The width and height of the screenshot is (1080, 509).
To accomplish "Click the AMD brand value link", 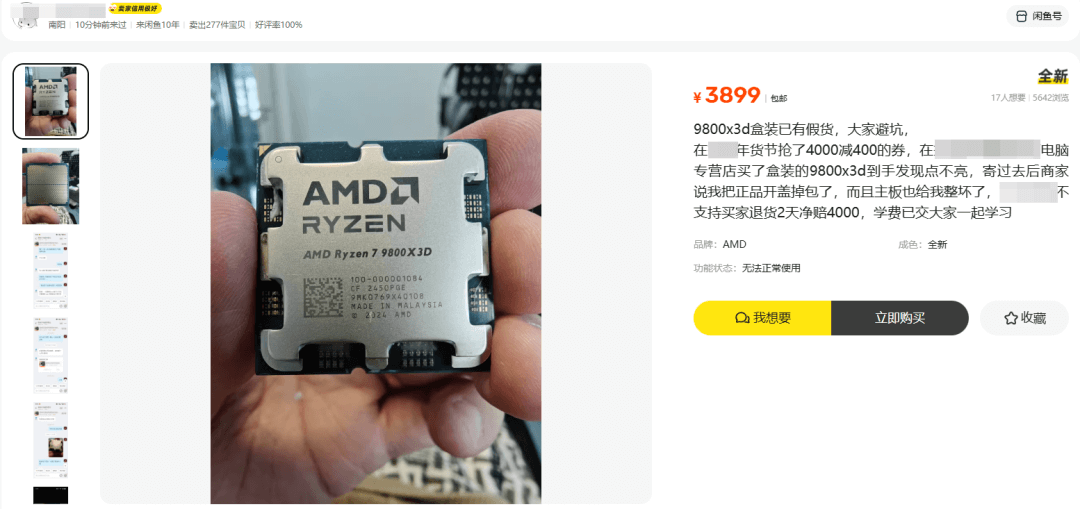I will click(734, 244).
